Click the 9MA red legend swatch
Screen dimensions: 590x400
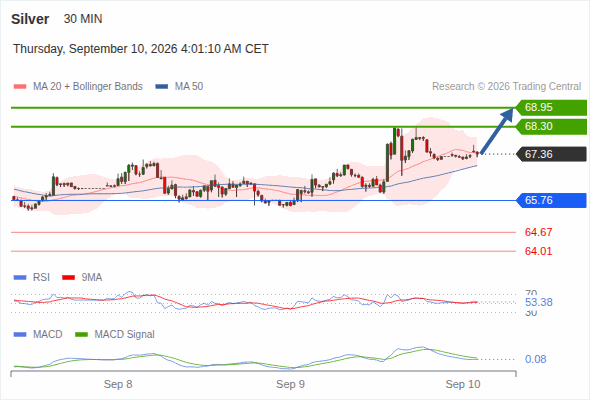[x=68, y=278]
